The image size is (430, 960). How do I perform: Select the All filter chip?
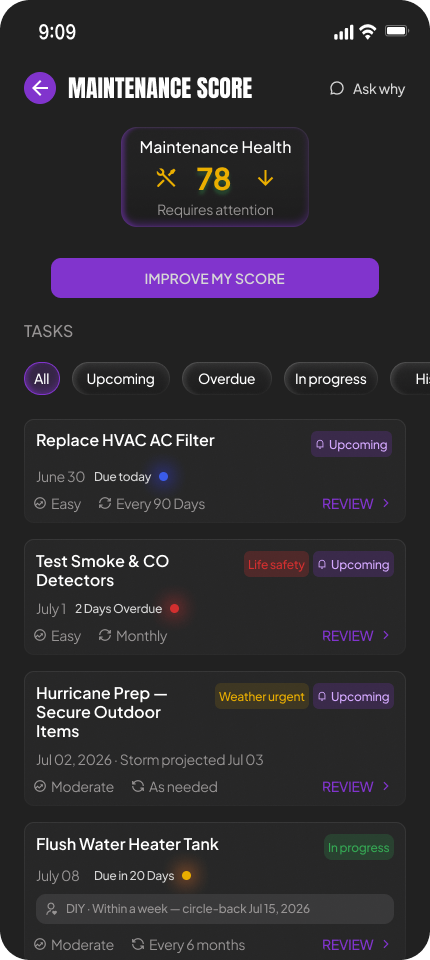point(42,379)
